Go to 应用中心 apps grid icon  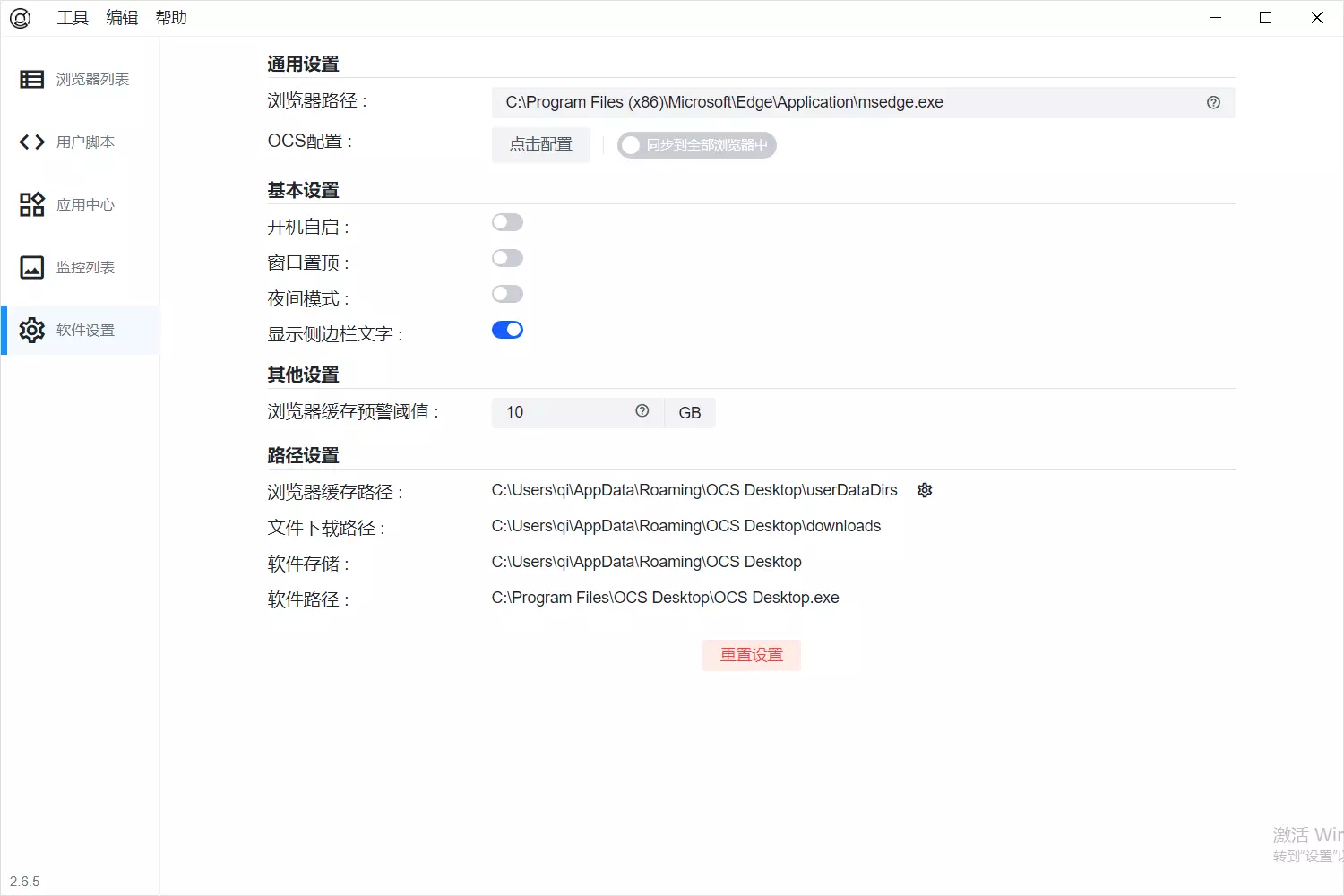tap(32, 205)
